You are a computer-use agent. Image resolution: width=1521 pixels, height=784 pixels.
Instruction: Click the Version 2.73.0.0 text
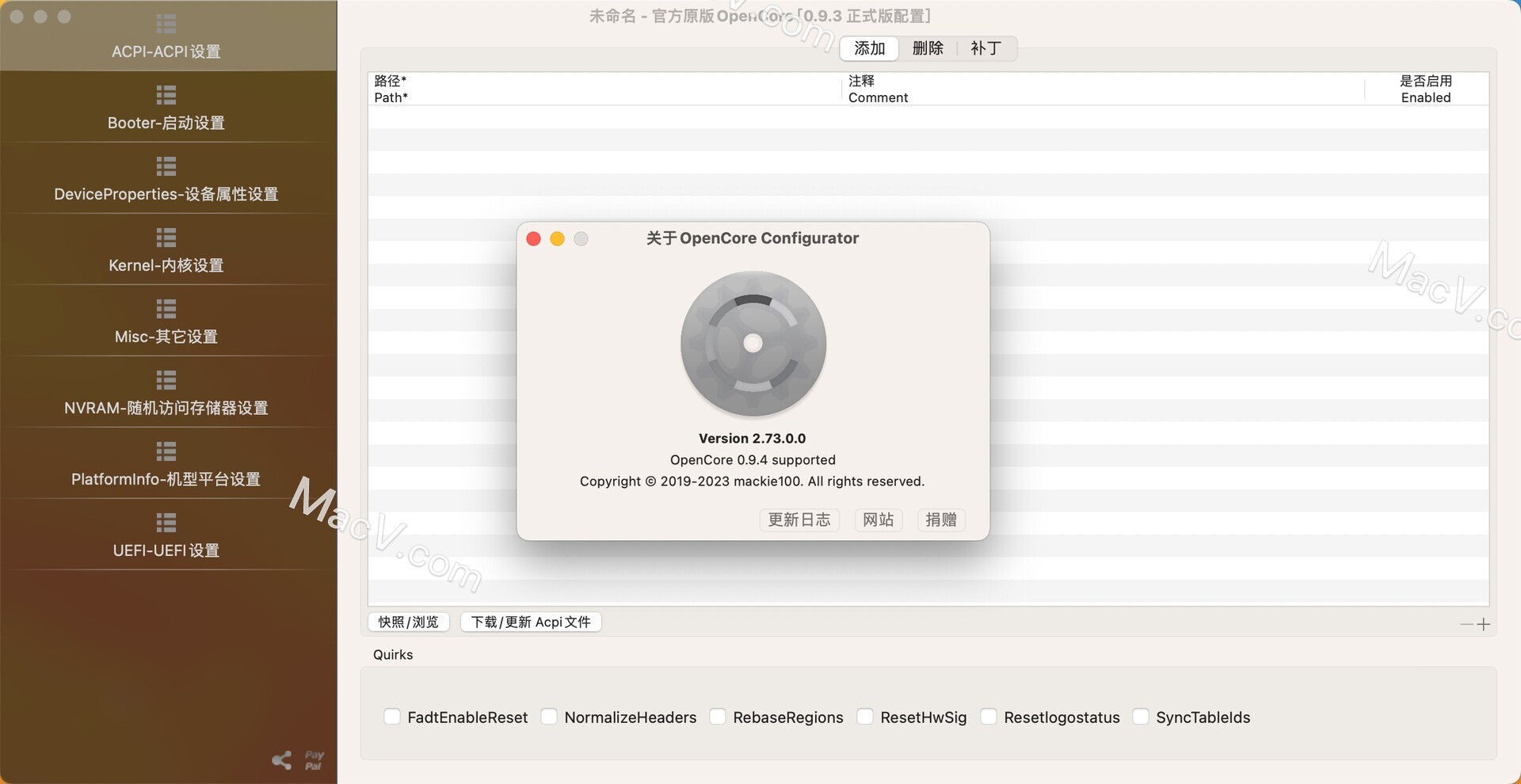[753, 439]
